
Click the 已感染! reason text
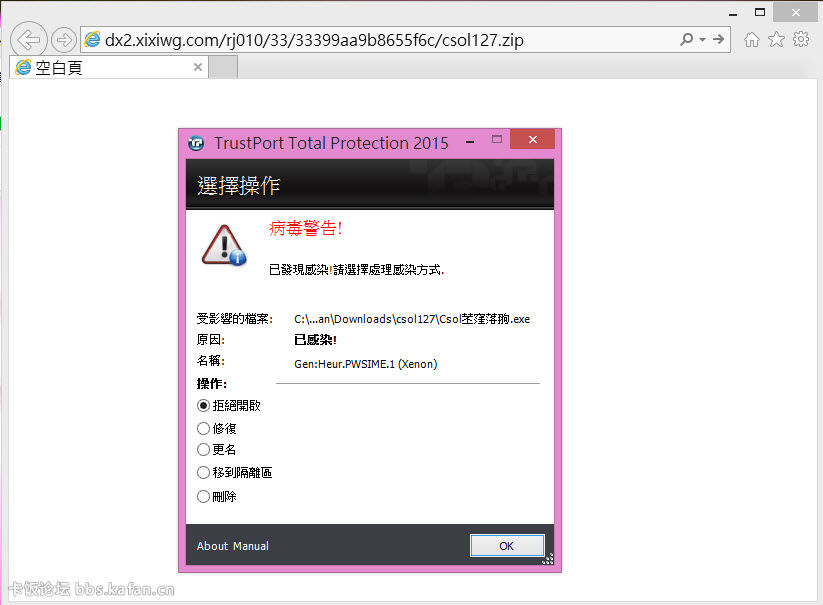(315, 340)
